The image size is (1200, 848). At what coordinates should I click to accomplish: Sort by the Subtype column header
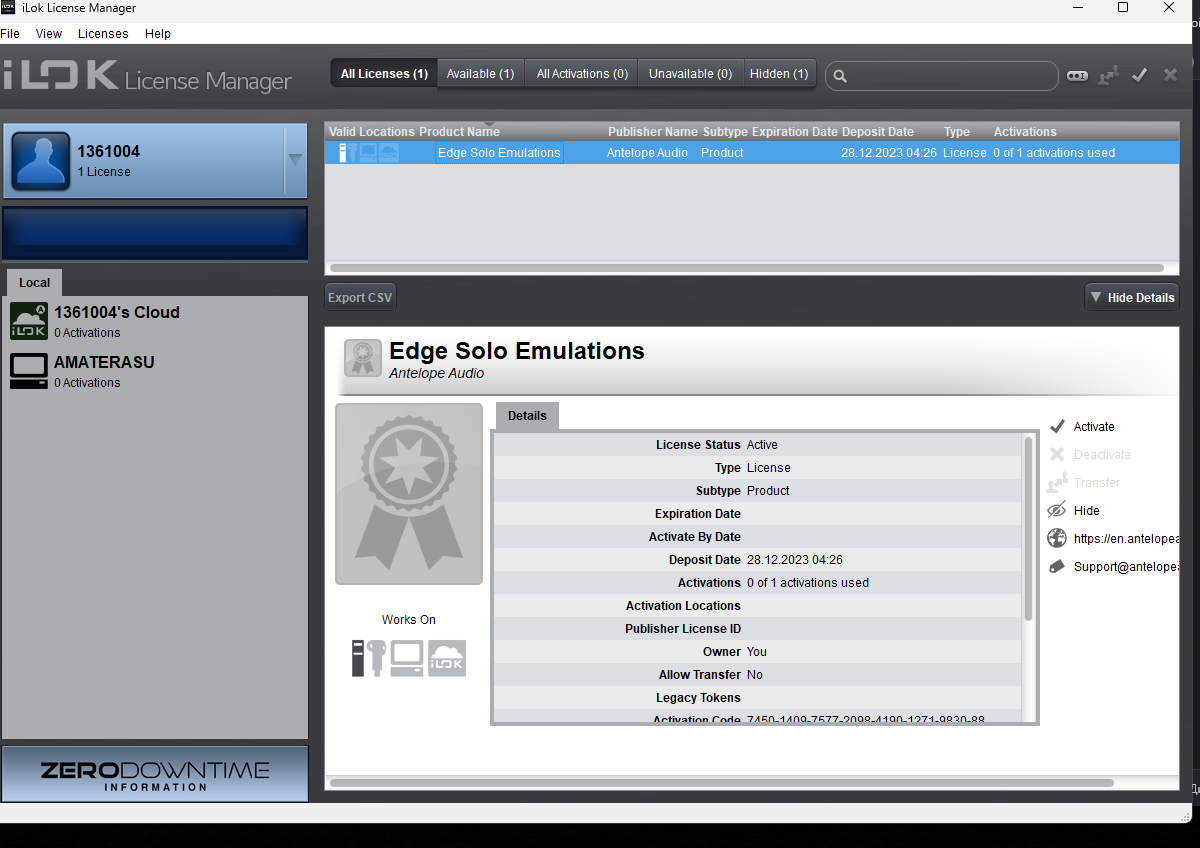[x=725, y=132]
